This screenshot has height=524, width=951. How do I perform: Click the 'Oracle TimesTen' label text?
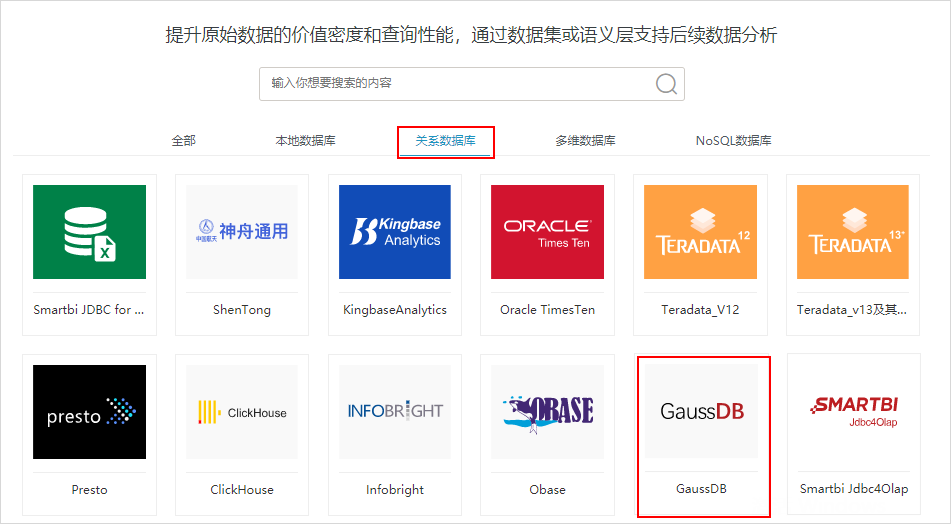coord(547,310)
